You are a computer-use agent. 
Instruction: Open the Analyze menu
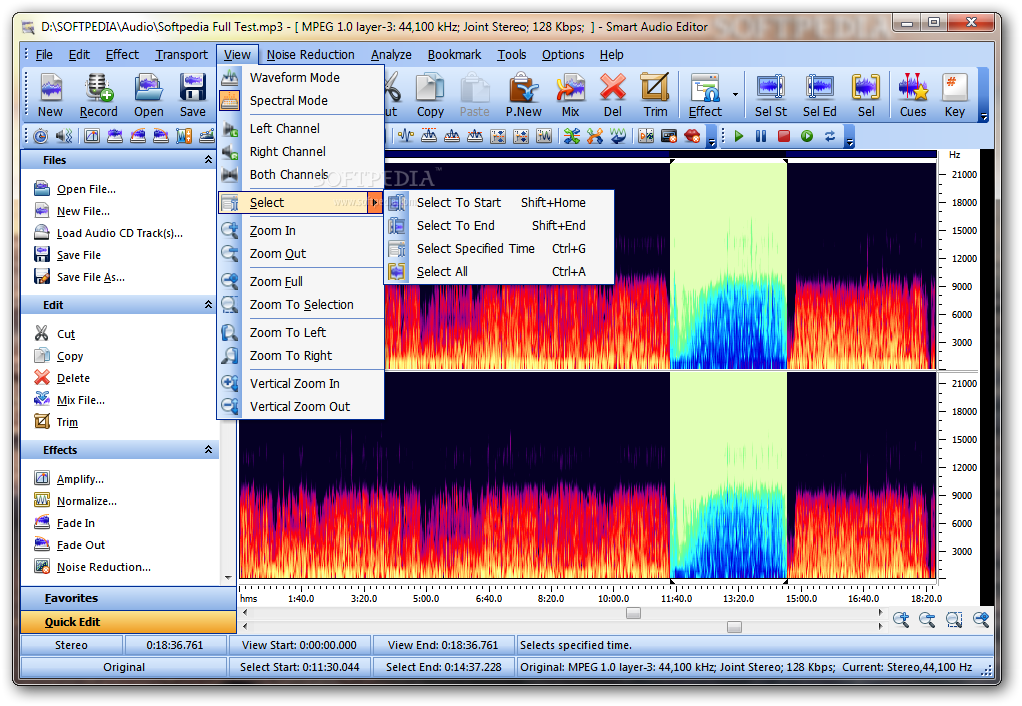391,55
